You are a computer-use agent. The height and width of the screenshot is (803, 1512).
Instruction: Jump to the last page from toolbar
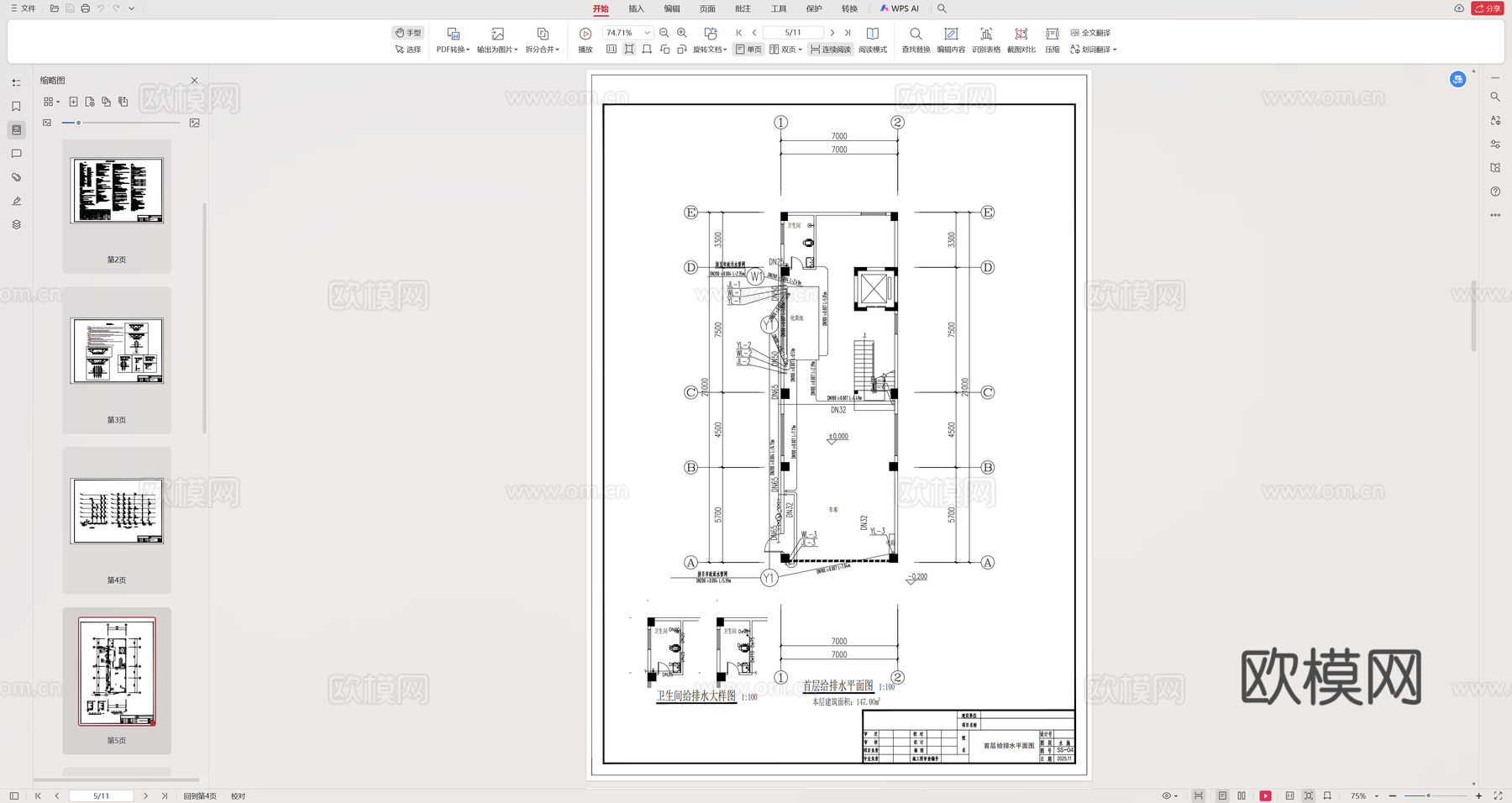click(x=848, y=33)
